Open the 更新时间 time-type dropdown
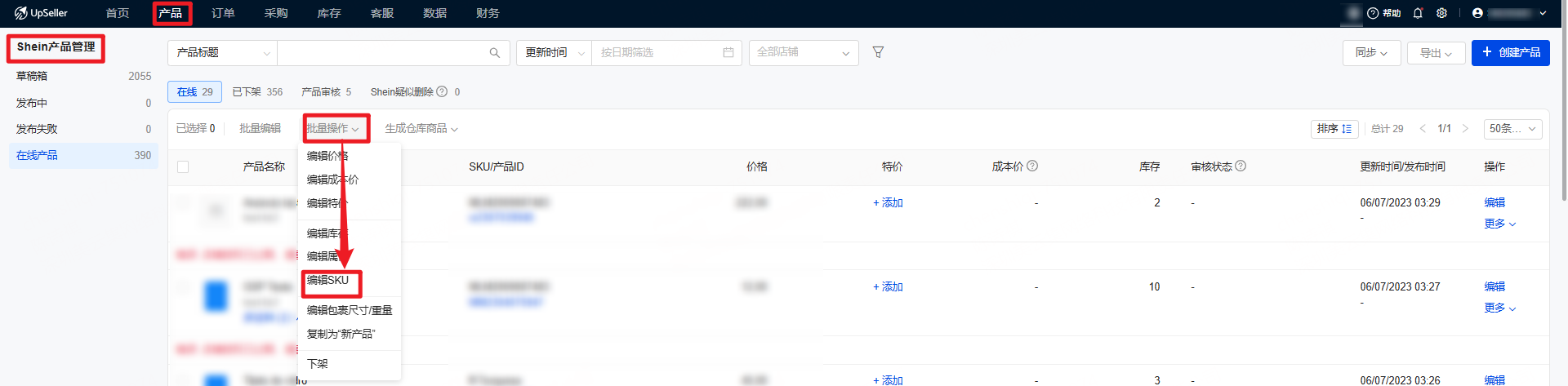Screen dimensions: 1568x386 pos(554,53)
